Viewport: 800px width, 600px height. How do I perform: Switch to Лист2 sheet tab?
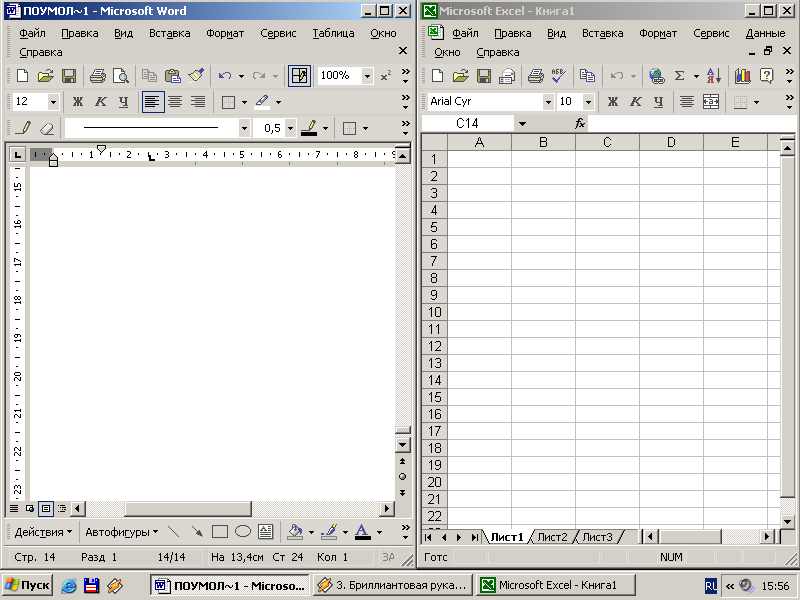point(553,537)
